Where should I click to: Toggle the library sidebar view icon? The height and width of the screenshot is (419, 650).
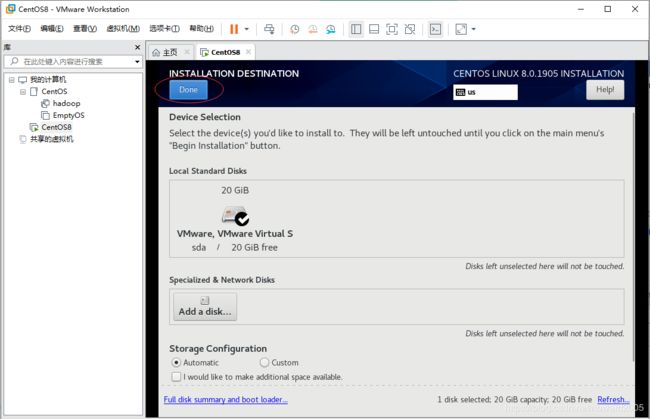(x=356, y=29)
